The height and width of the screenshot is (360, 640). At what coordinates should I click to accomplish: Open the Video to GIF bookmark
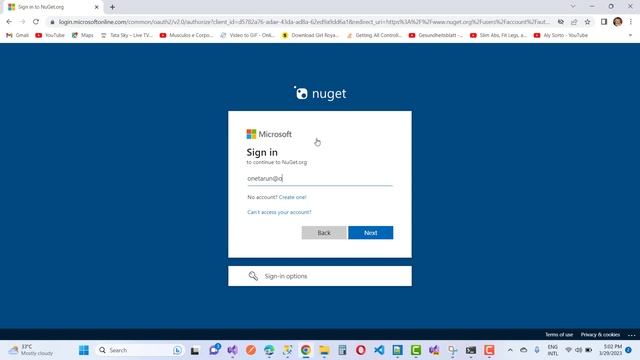(247, 36)
